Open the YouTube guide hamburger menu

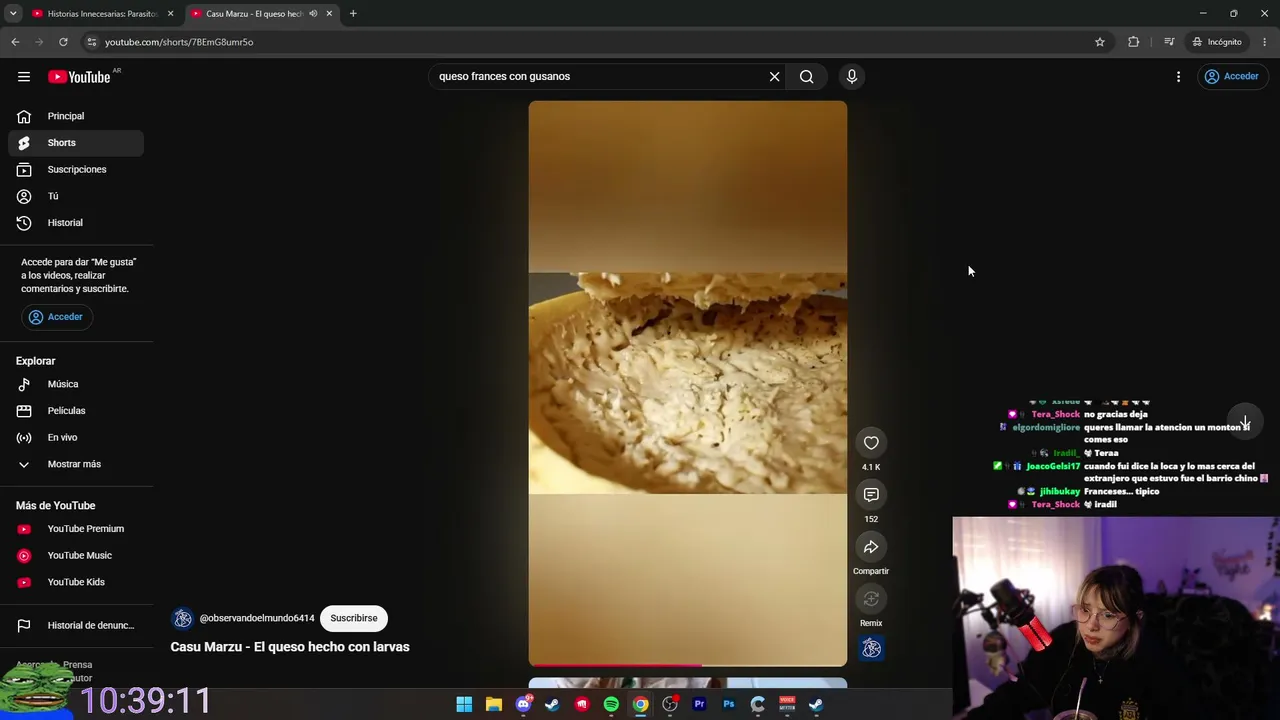(x=24, y=77)
